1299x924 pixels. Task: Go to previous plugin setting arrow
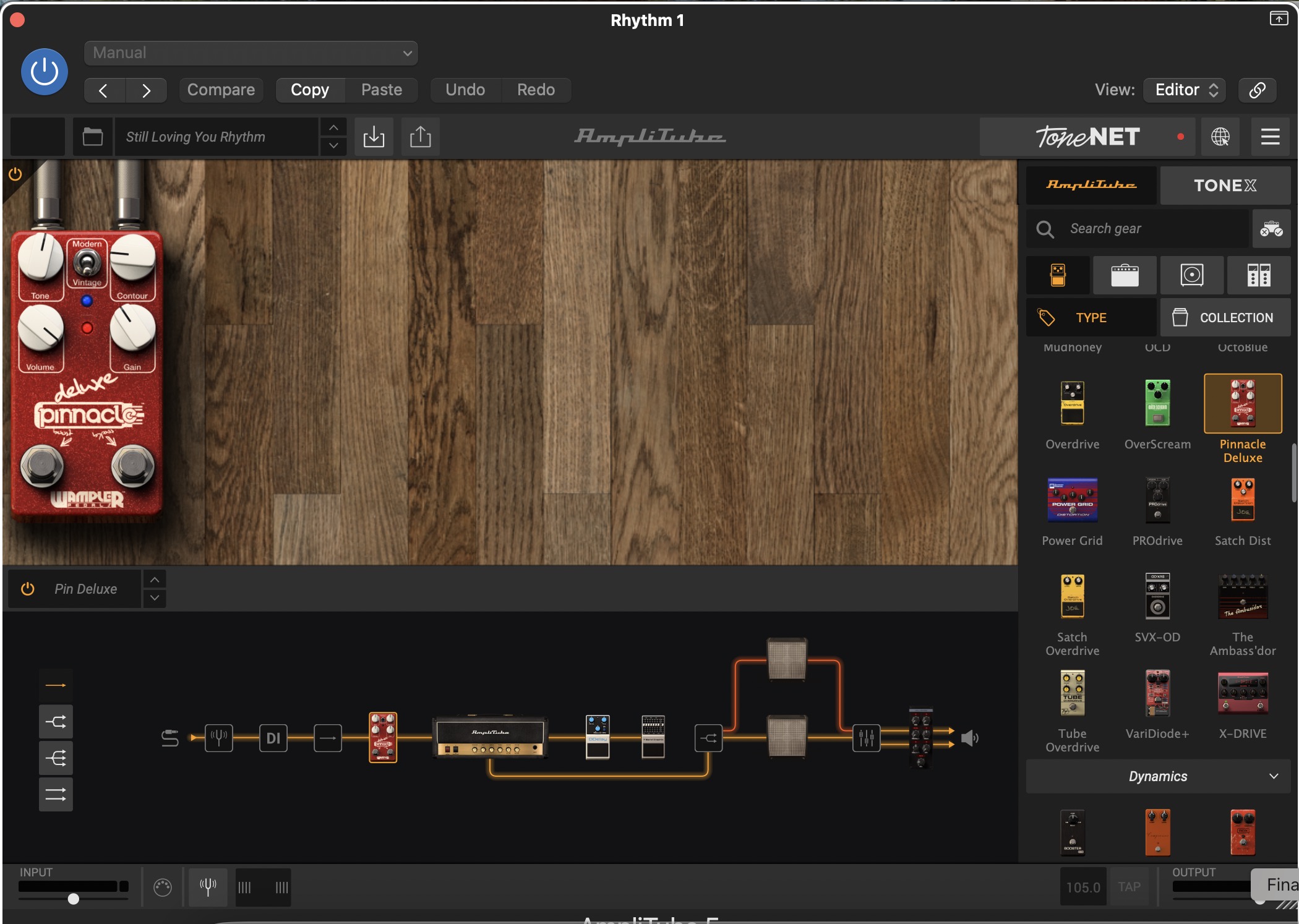coord(104,90)
